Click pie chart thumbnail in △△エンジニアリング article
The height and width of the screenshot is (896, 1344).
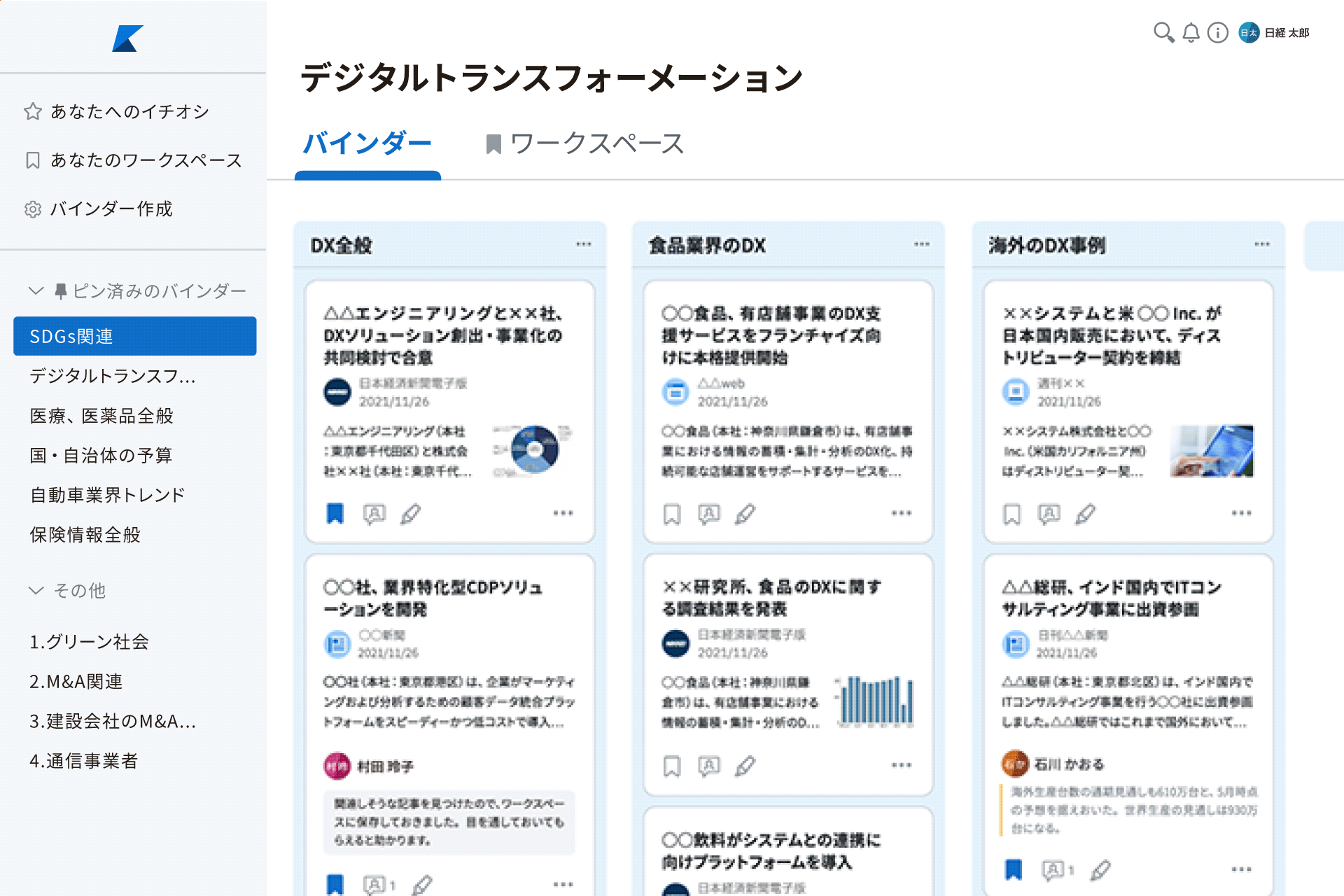point(533,450)
